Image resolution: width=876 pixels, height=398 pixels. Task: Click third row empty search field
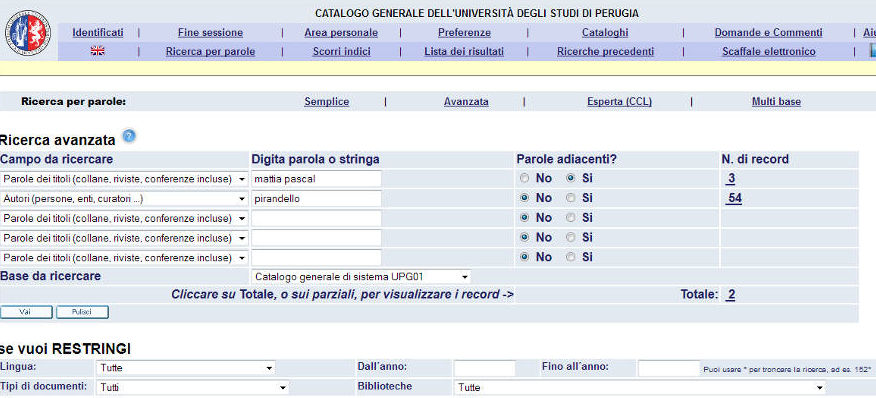(x=316, y=218)
